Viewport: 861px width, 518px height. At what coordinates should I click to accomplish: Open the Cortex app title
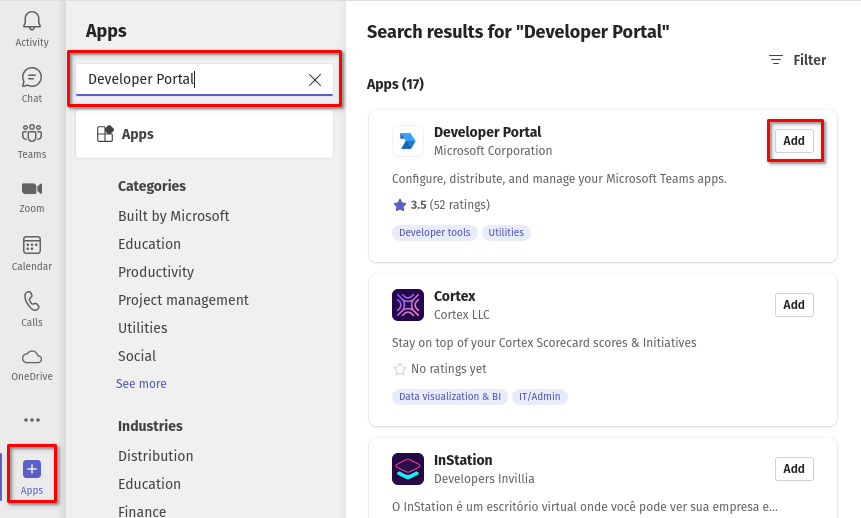pyautogui.click(x=455, y=296)
